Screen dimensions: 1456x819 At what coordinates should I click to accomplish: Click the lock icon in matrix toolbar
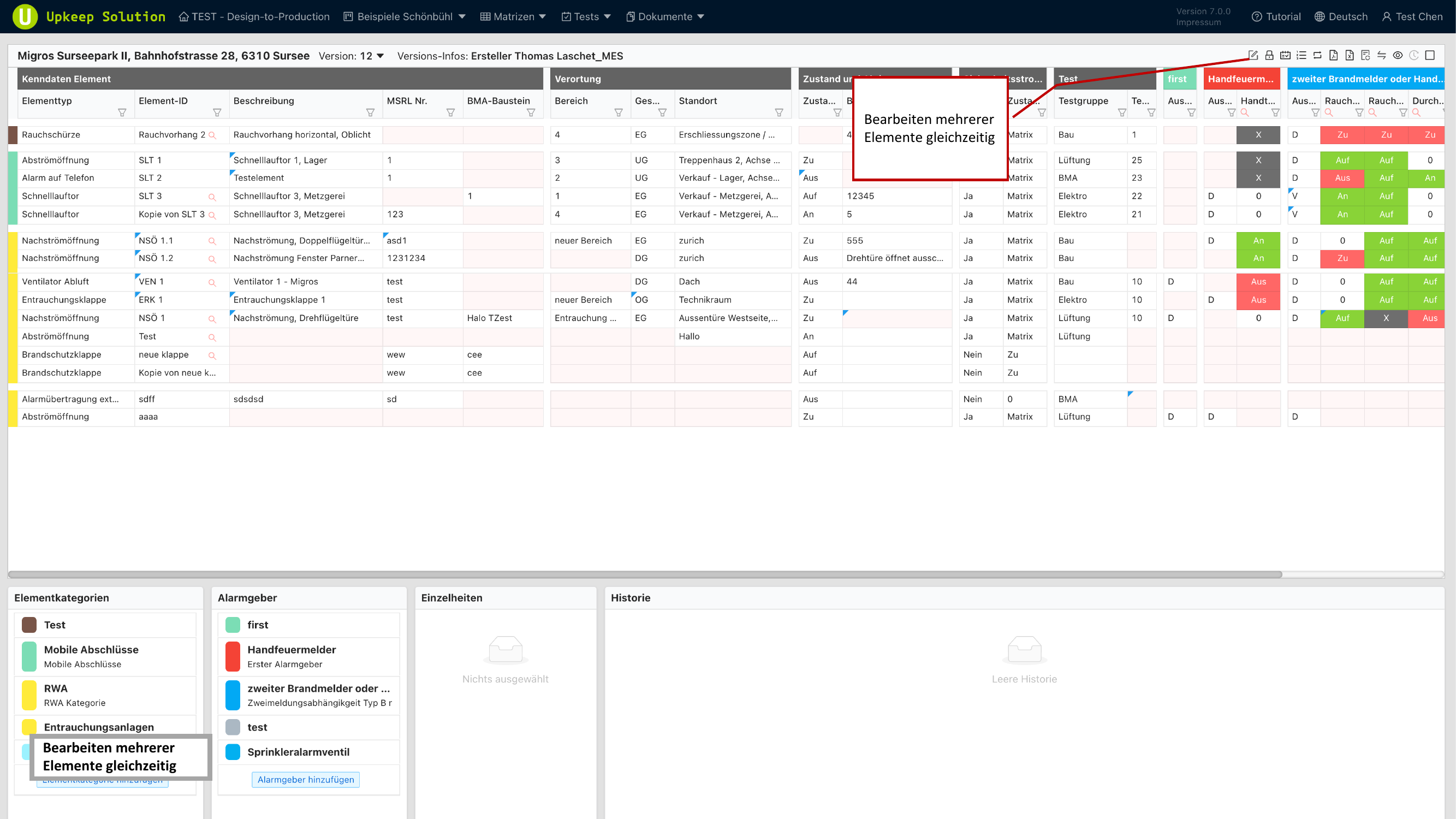pyautogui.click(x=1269, y=55)
